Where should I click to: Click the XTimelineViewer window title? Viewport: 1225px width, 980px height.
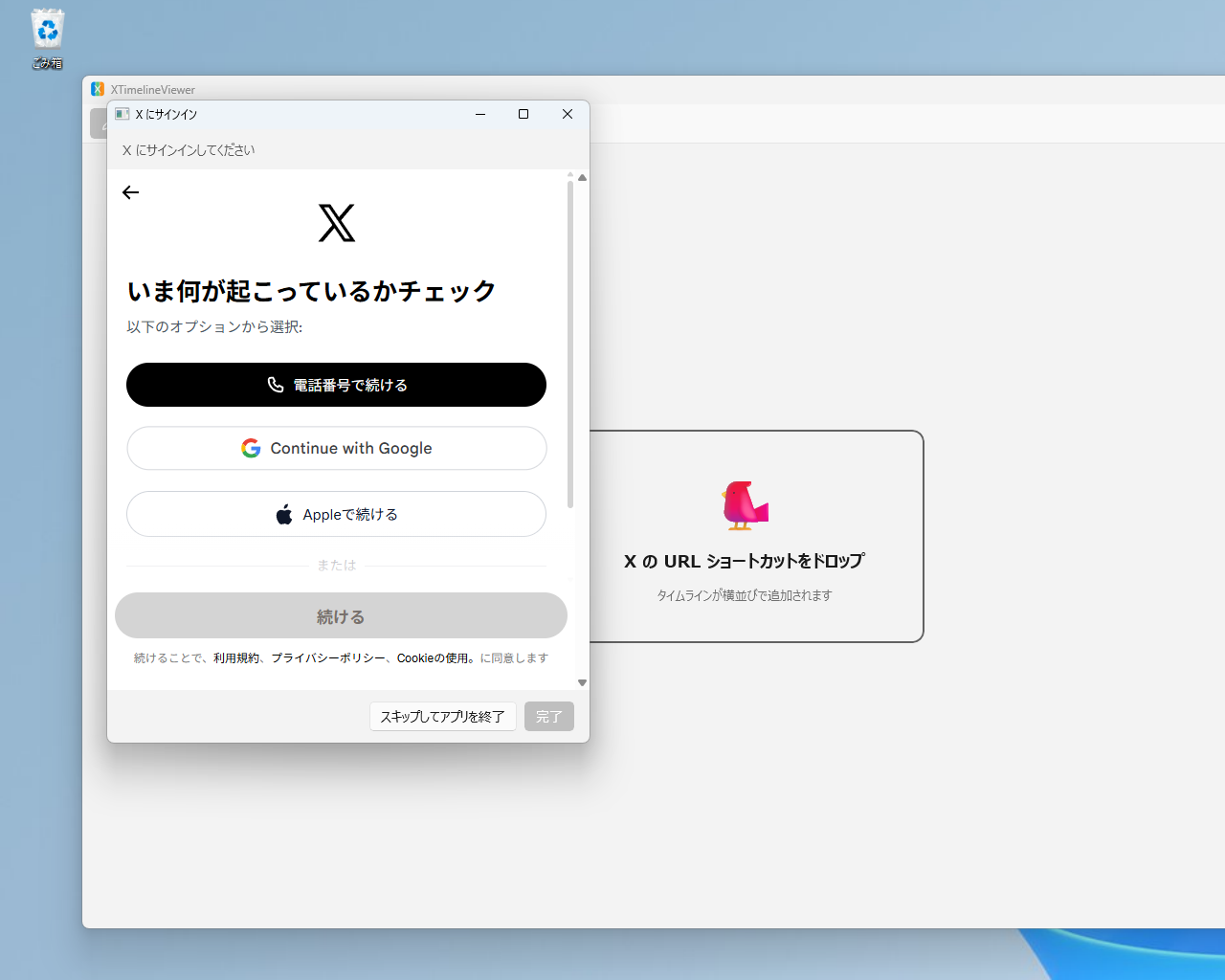coord(153,90)
